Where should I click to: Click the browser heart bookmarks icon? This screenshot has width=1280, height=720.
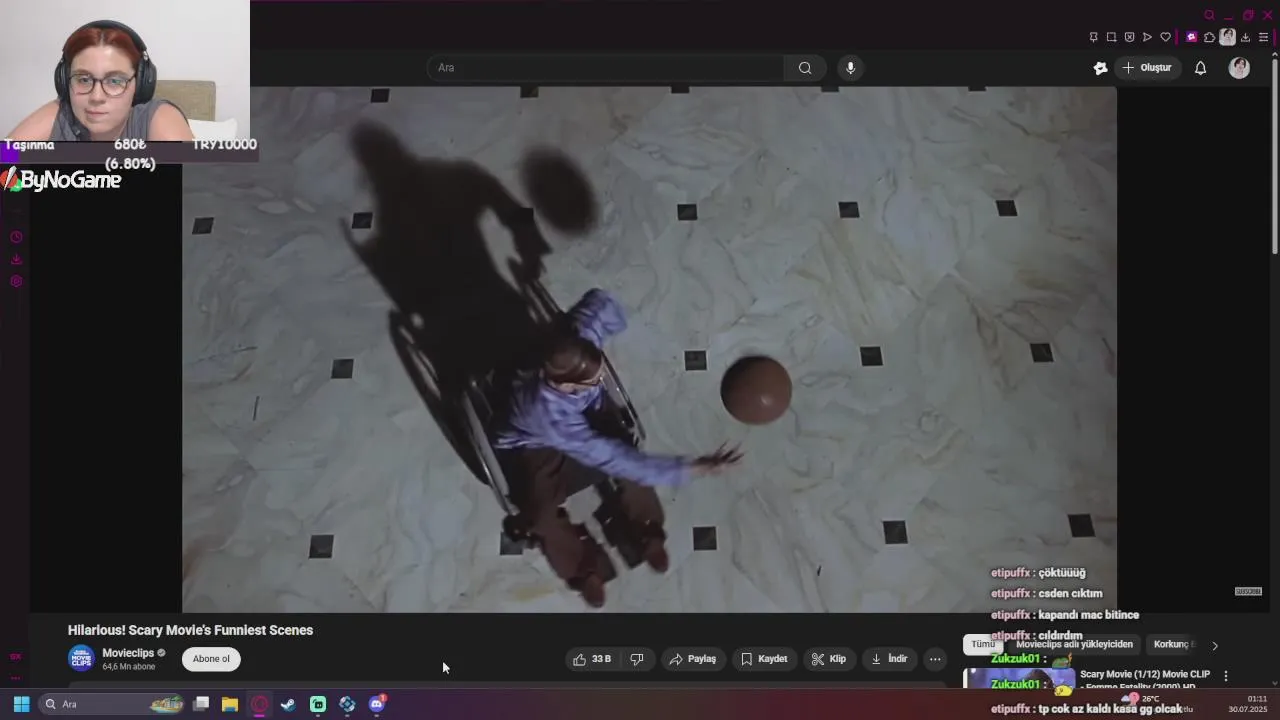click(1165, 37)
